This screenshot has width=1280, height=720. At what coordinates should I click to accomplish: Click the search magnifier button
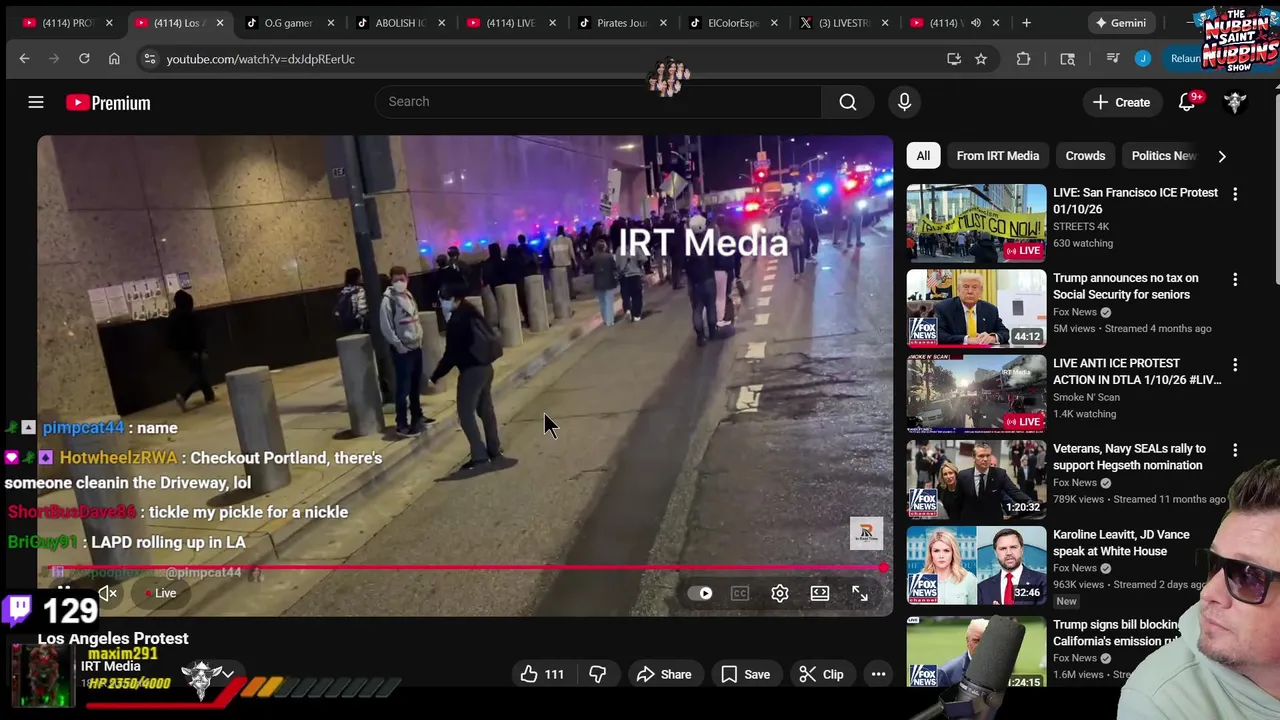(847, 101)
